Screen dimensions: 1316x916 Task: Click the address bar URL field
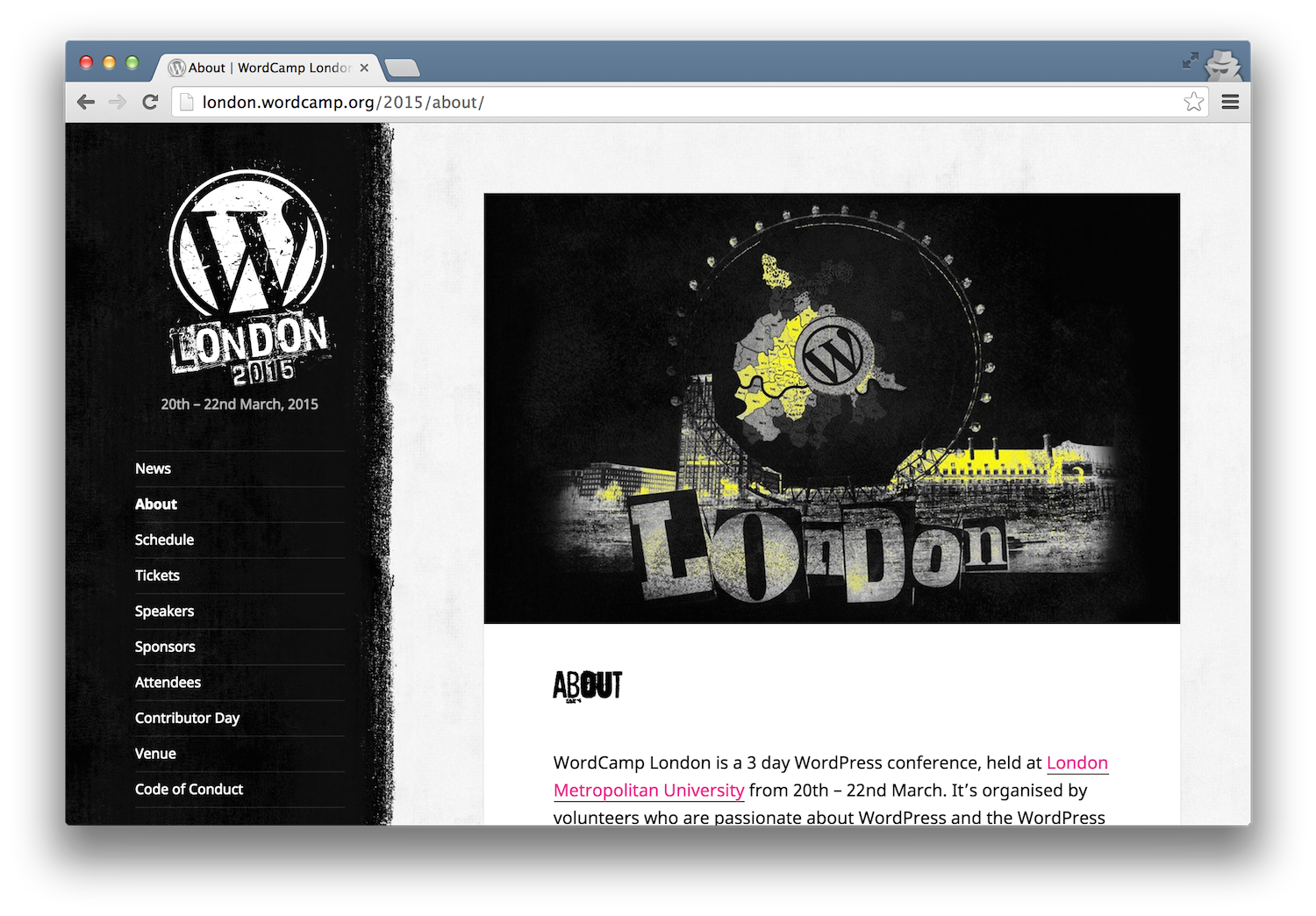(684, 102)
